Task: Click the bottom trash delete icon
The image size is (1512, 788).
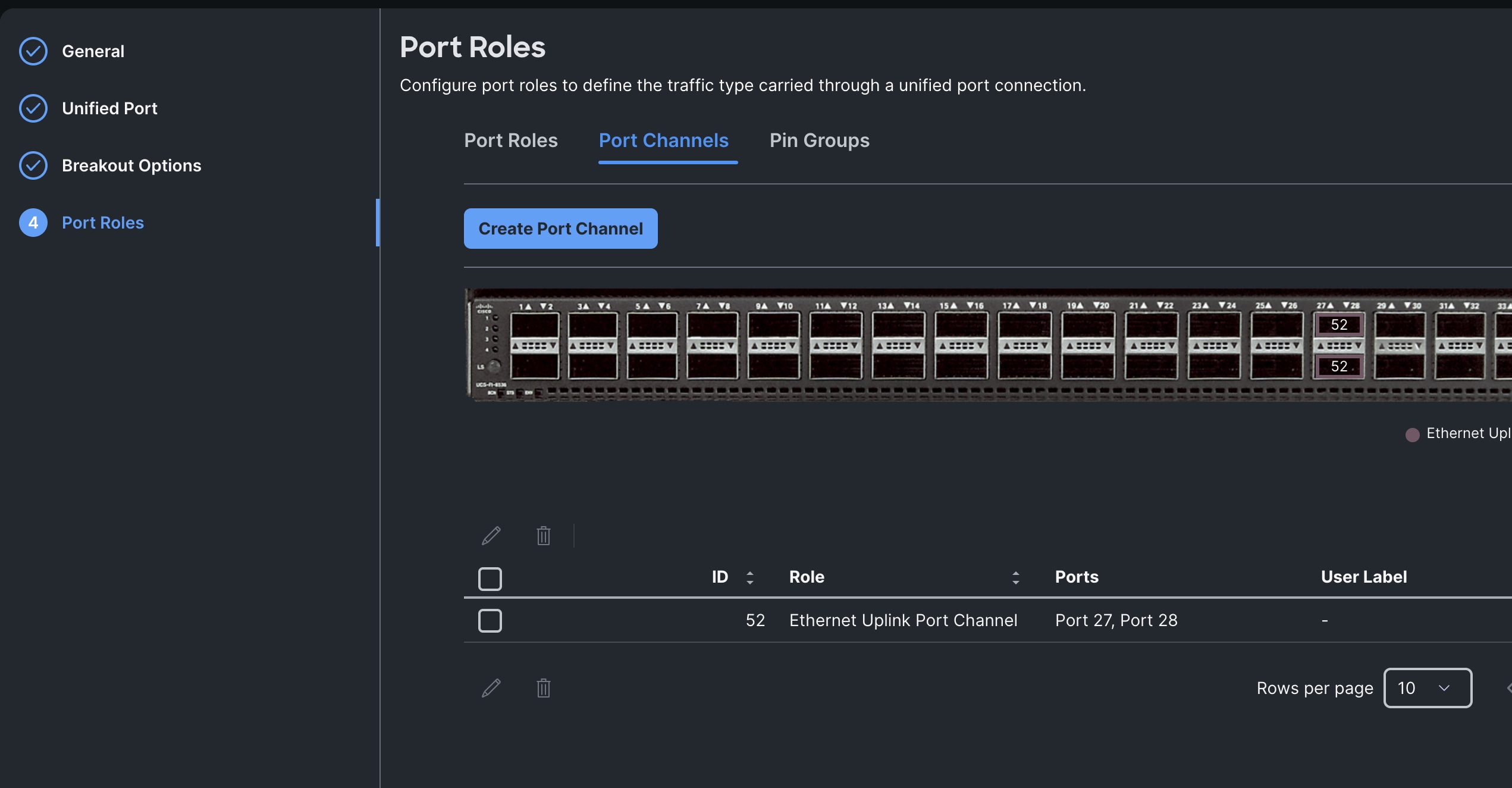Action: tap(543, 688)
